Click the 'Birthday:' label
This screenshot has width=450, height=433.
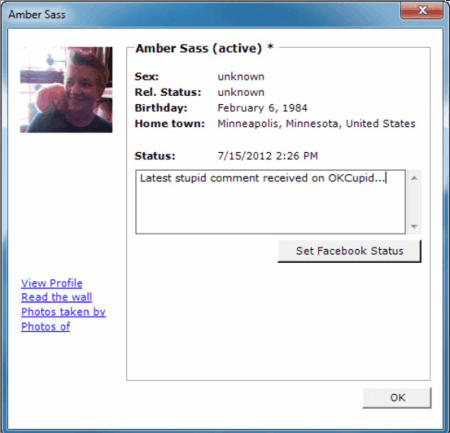[x=161, y=108]
